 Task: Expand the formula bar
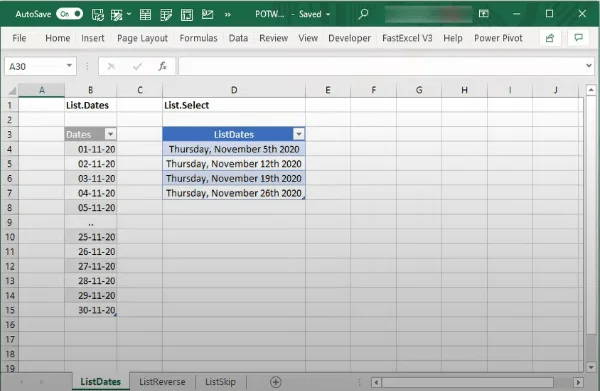pyautogui.click(x=589, y=65)
